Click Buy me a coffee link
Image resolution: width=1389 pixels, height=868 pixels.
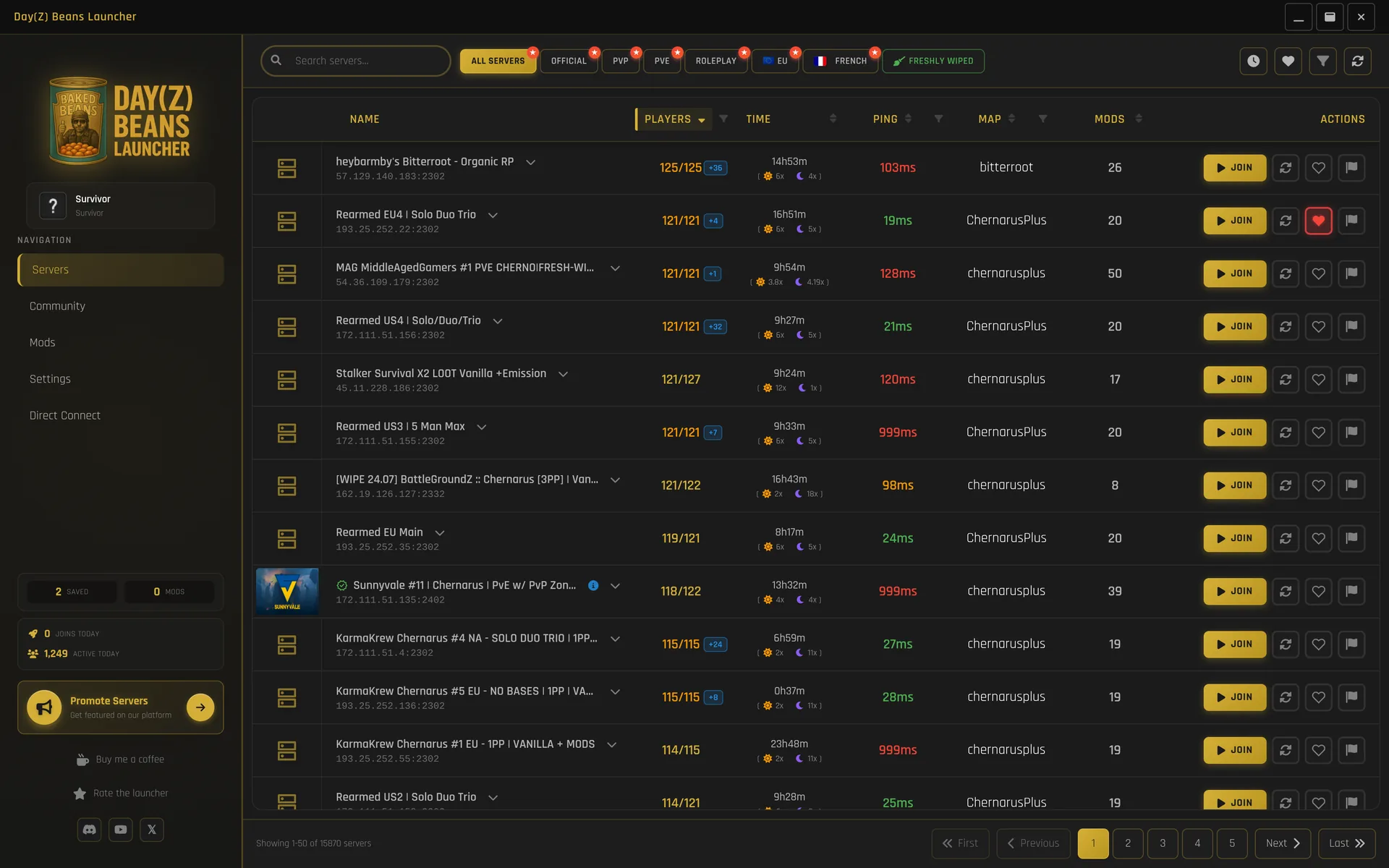coord(121,759)
